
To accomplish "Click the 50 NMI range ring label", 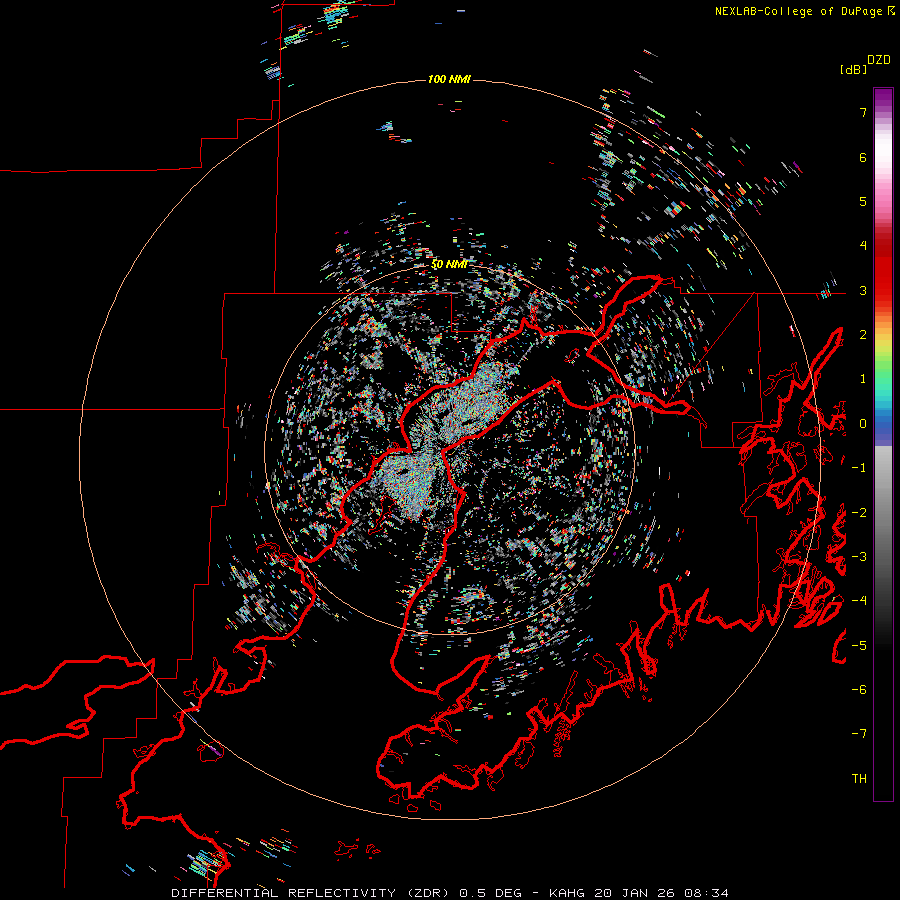I will [449, 264].
